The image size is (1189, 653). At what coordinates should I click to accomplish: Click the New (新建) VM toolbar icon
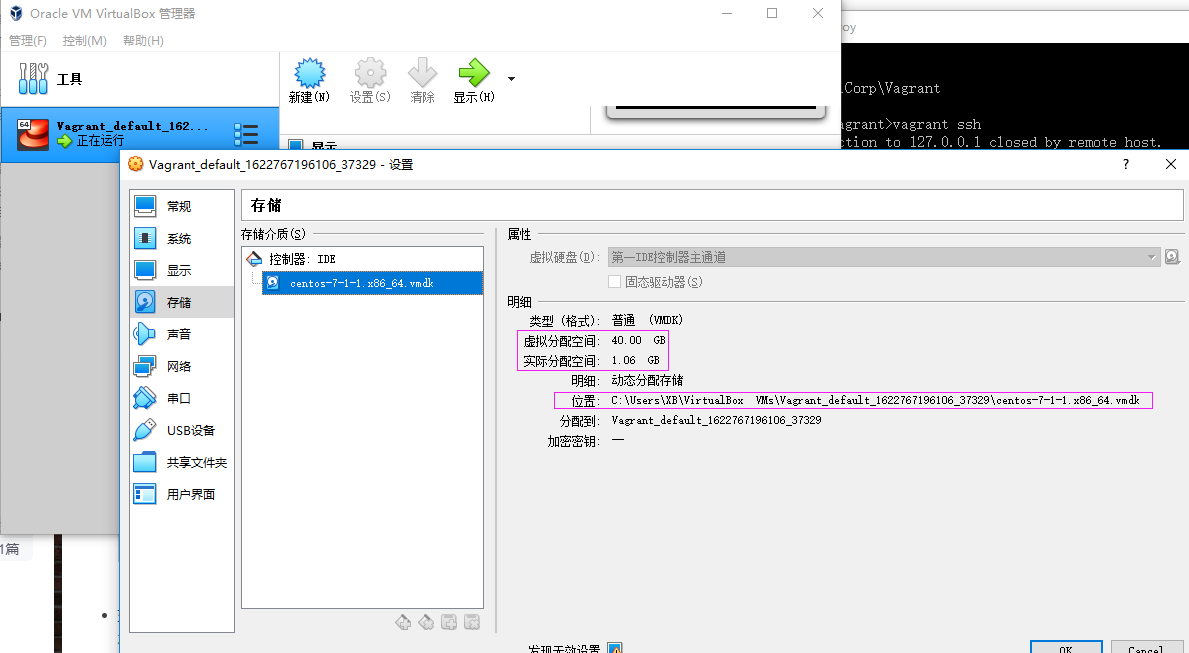(309, 74)
